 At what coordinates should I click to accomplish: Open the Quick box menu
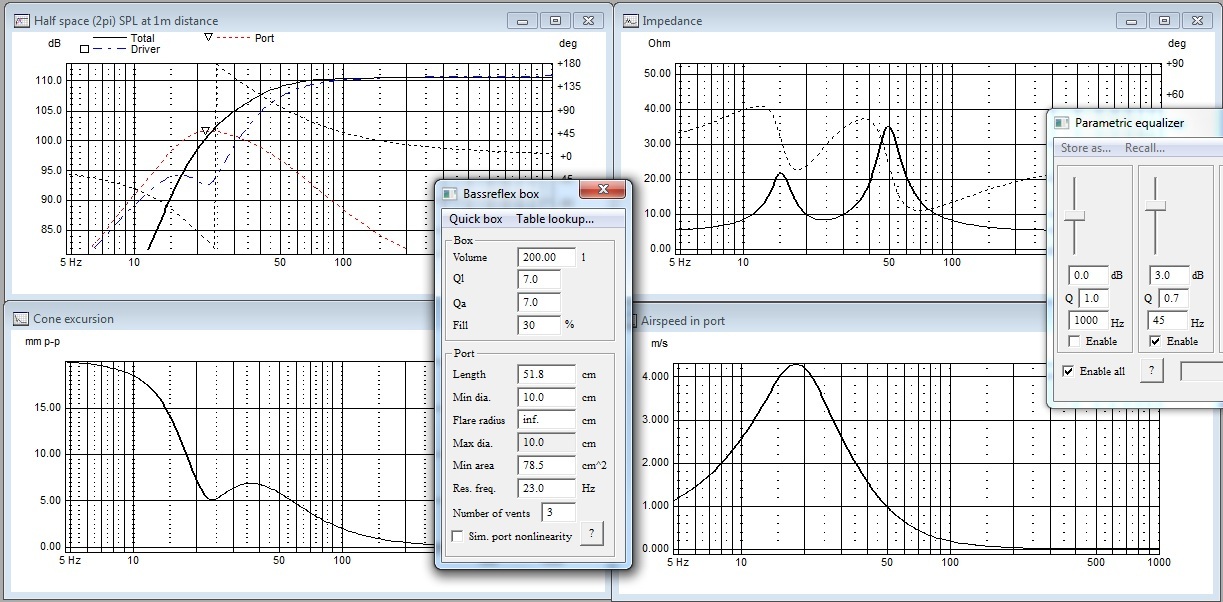[476, 219]
